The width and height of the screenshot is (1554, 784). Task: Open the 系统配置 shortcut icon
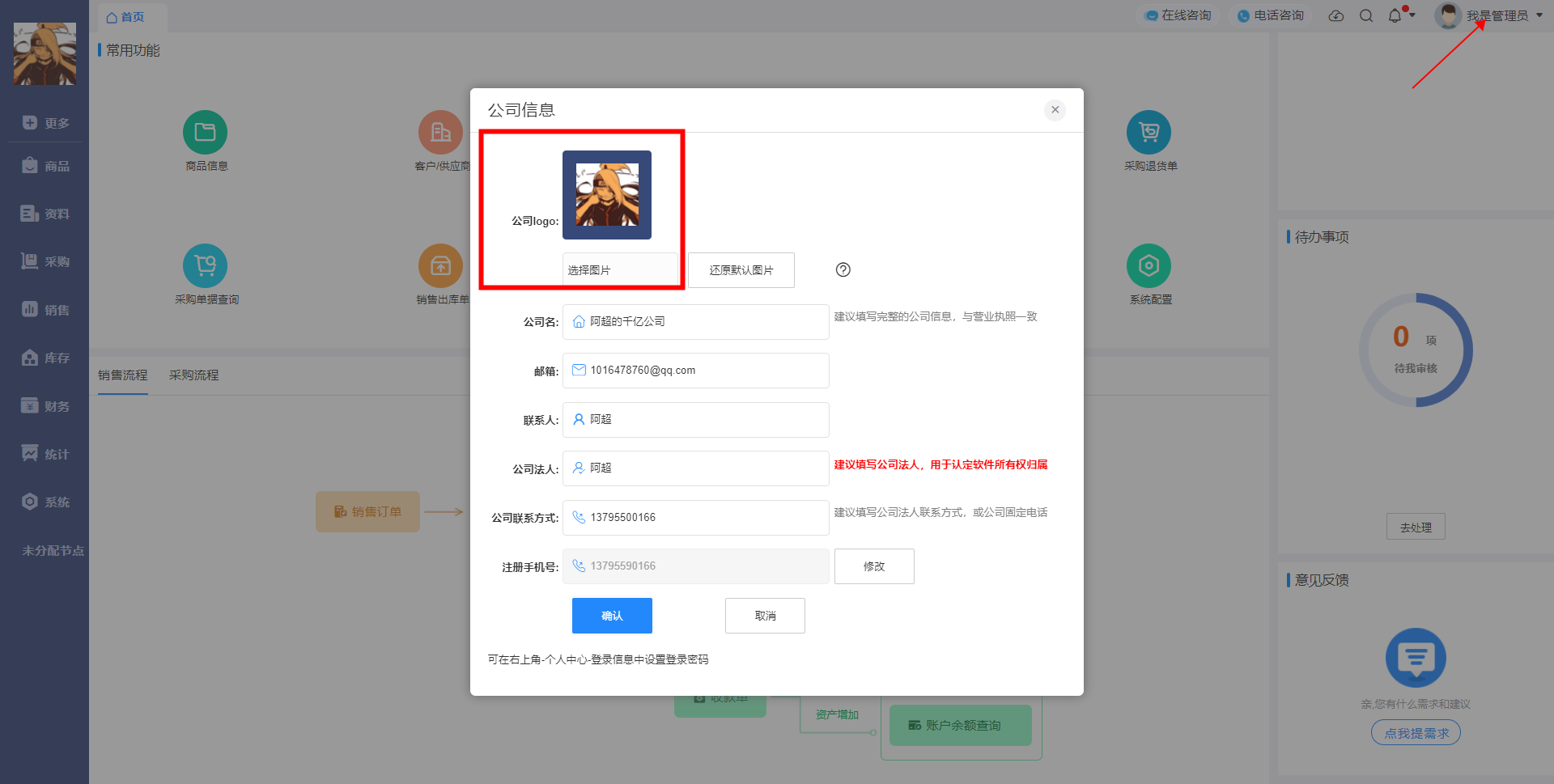pyautogui.click(x=1149, y=266)
